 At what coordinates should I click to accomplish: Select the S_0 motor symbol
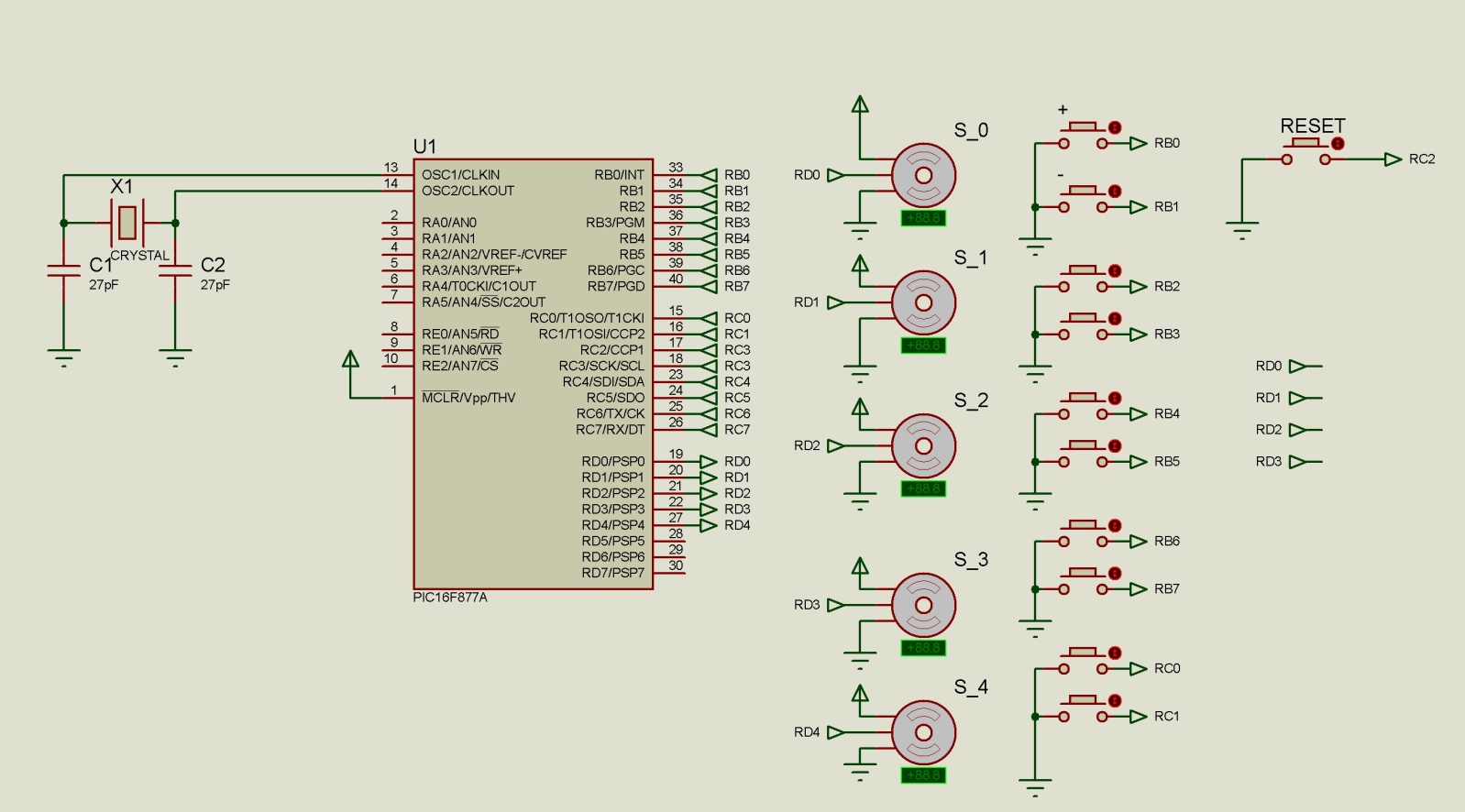pos(923,175)
